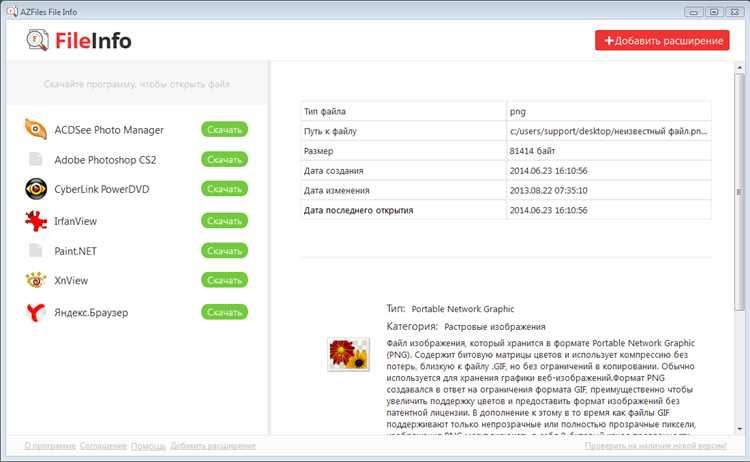
Task: Select the ACDSee Photo Manager label
Action: [x=109, y=130]
